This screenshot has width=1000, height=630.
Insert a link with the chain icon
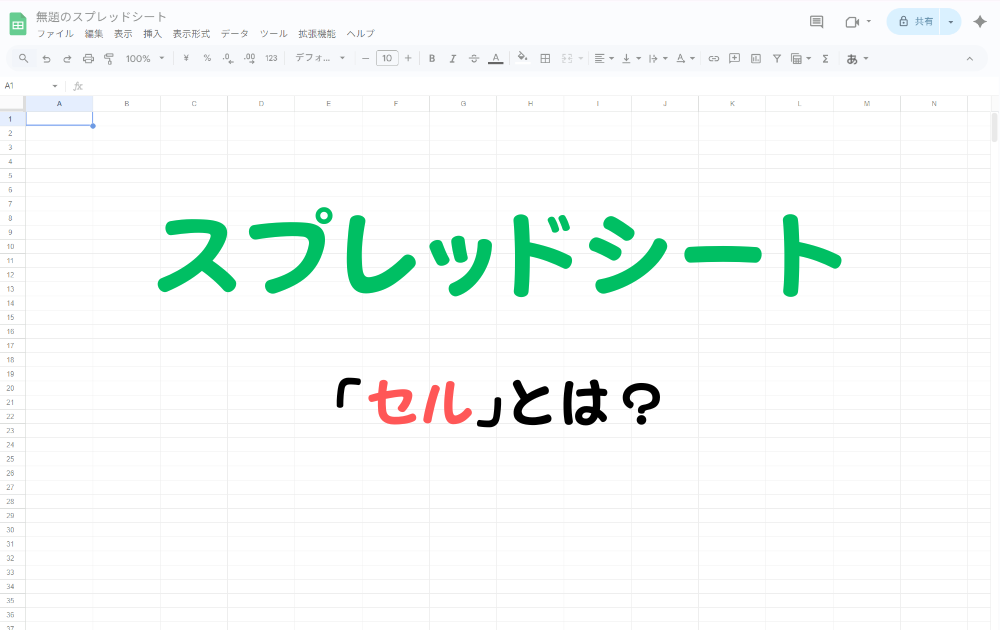714,59
